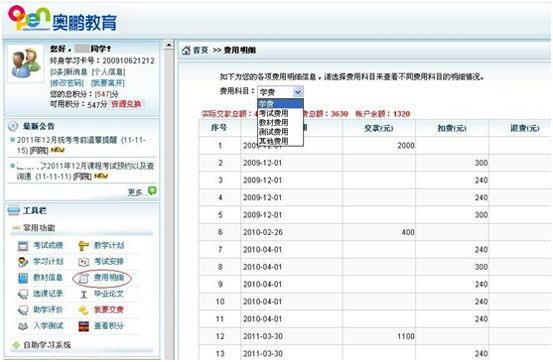Open the 2011年12月课程考试预约 announcement
The width and height of the screenshot is (553, 362).
(85, 171)
